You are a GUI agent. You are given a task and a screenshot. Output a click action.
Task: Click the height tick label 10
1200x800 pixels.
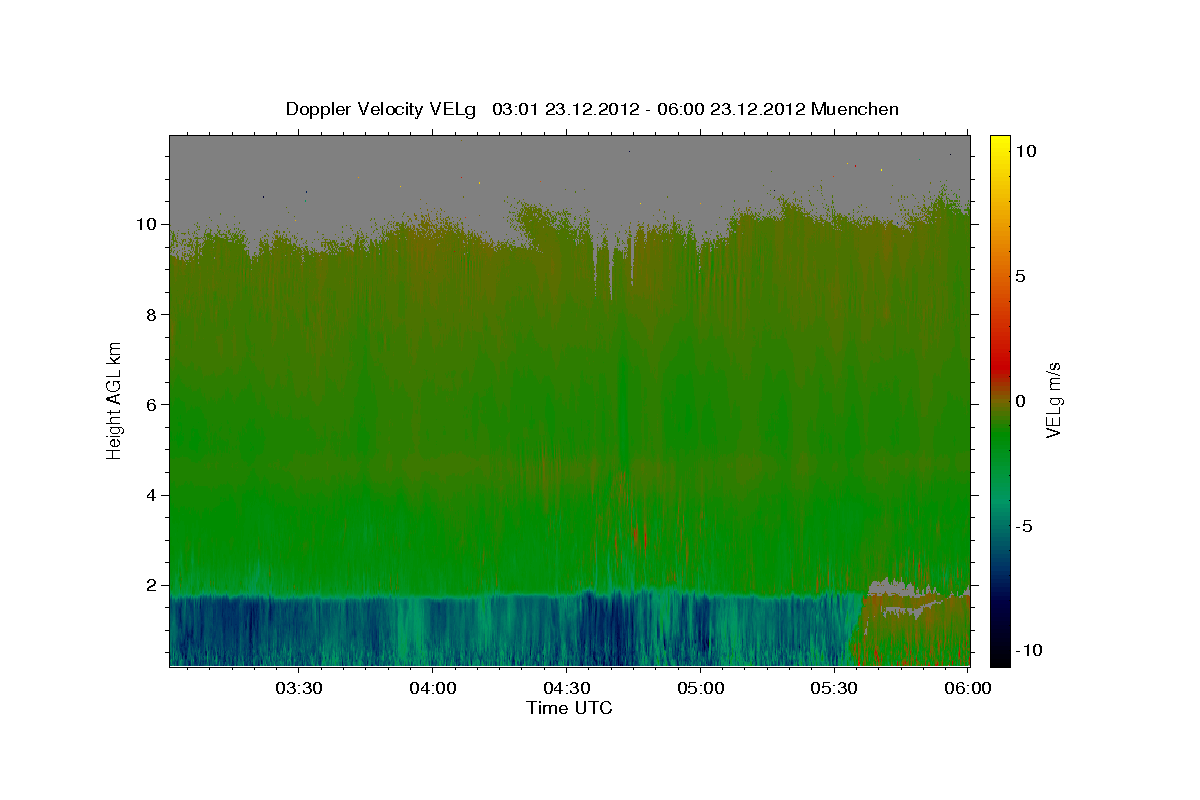[x=148, y=224]
